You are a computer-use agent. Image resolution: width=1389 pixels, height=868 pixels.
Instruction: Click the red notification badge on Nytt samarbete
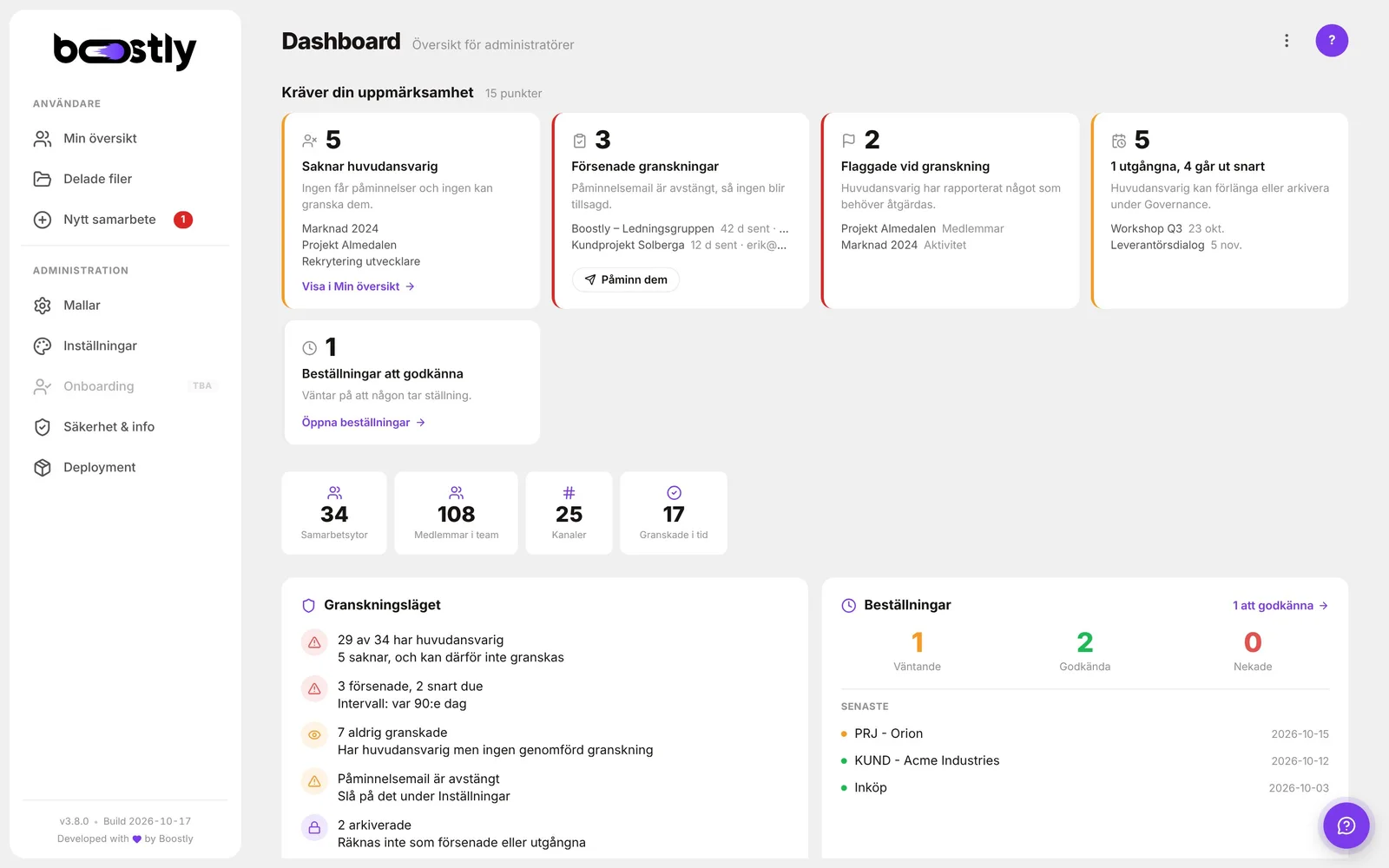183,220
